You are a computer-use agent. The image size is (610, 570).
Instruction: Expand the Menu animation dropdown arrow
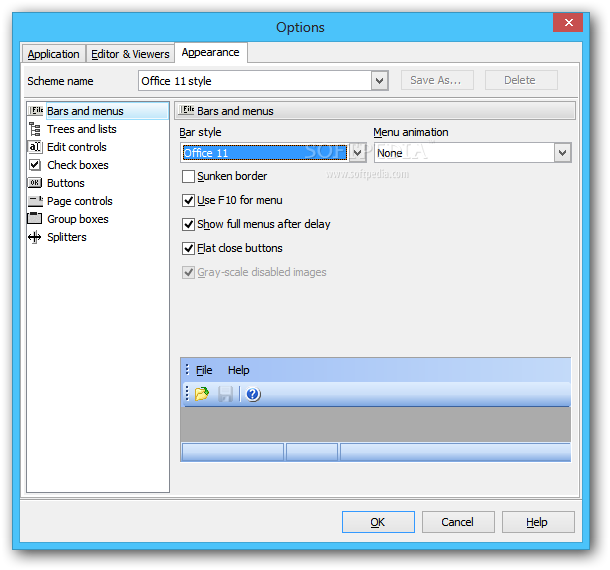tap(562, 153)
